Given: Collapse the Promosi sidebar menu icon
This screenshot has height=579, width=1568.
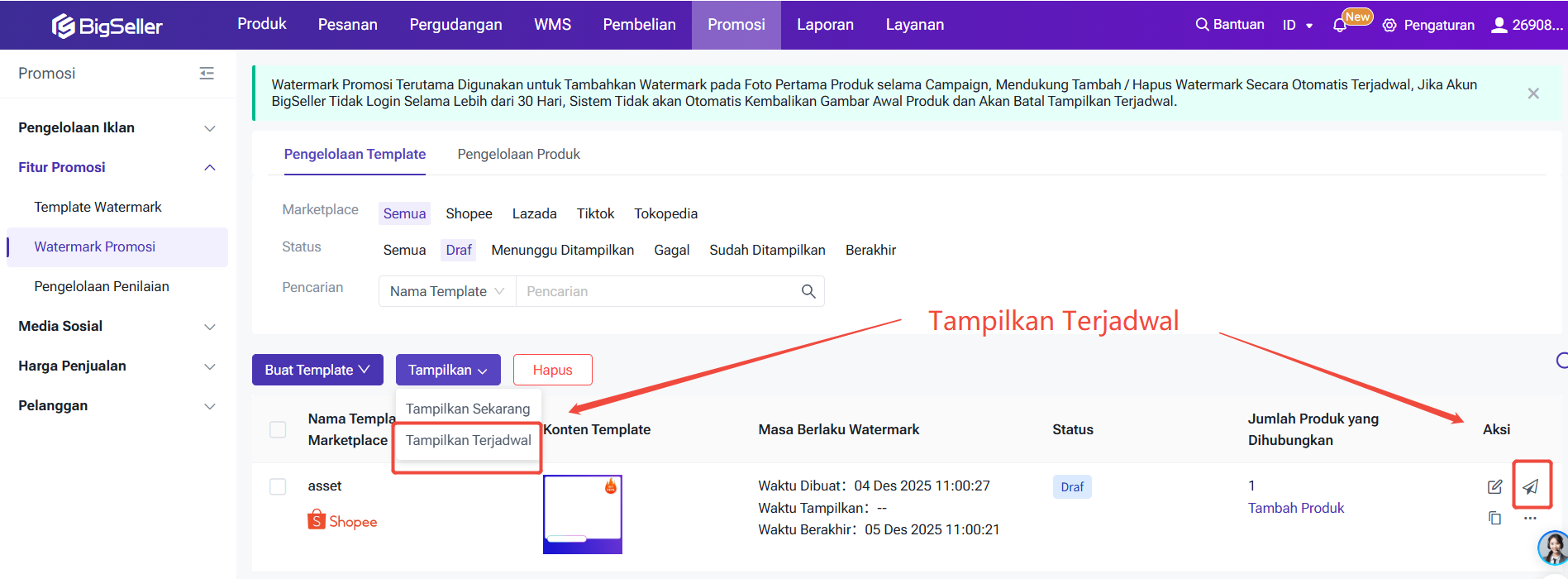Looking at the screenshot, I should (207, 74).
